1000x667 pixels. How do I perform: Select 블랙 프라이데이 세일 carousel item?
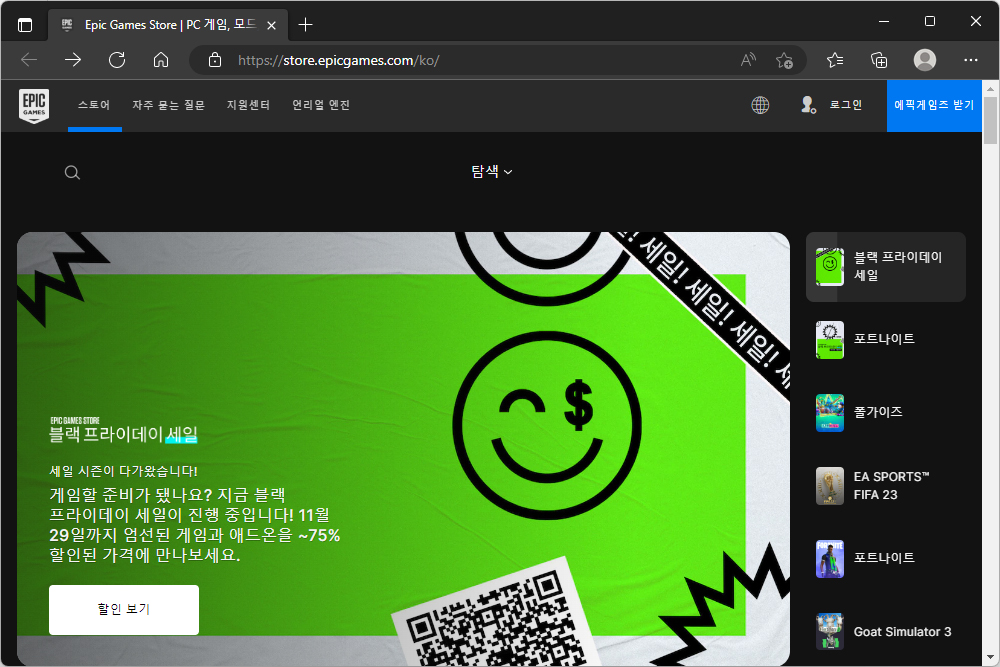[886, 267]
